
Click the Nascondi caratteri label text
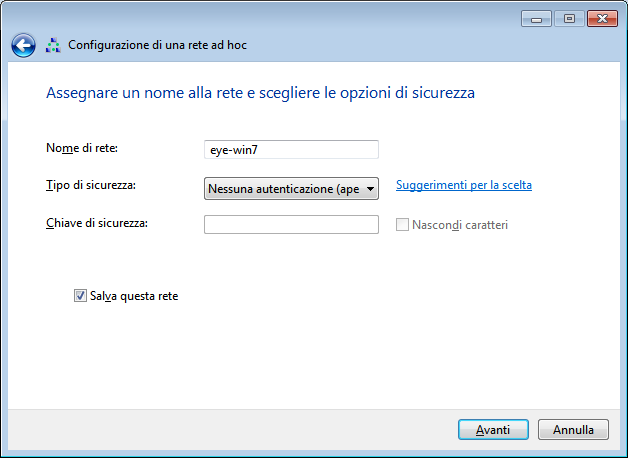click(460, 225)
